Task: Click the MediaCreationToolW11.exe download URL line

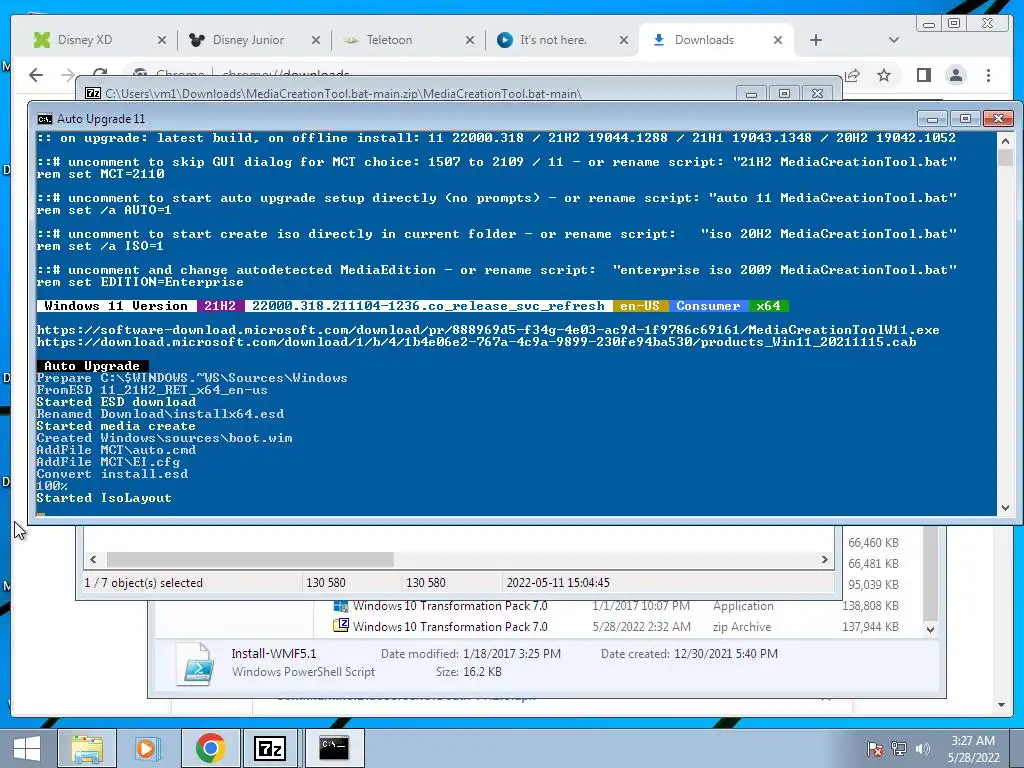Action: 488,330
